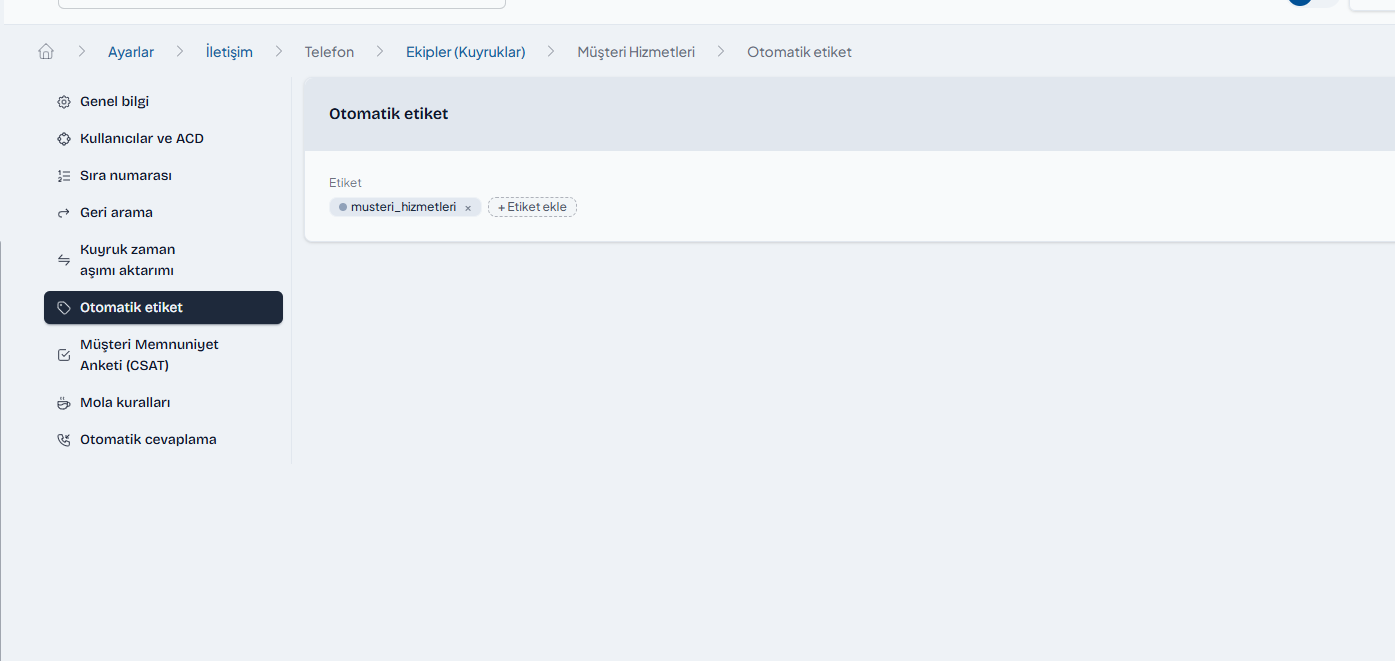Go to the home icon in breadcrumb
Screen dimensions: 1395x661
pos(46,52)
